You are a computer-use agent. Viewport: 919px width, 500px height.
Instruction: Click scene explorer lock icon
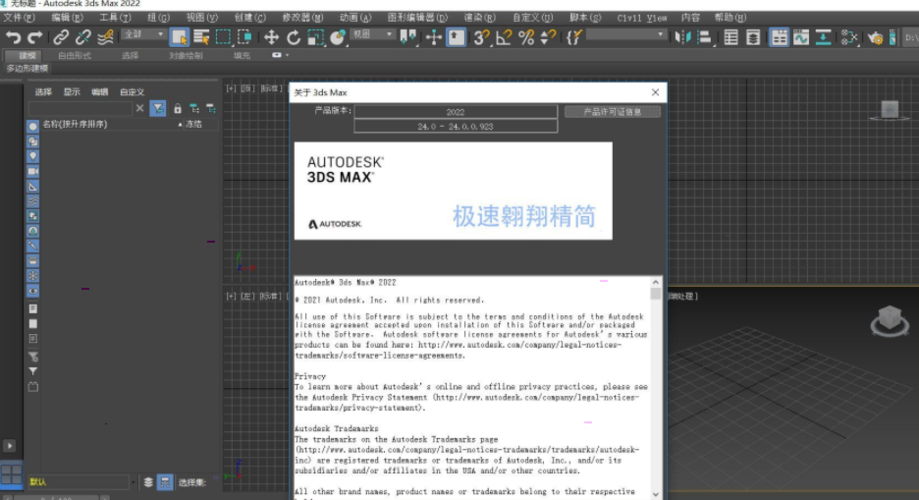(177, 108)
